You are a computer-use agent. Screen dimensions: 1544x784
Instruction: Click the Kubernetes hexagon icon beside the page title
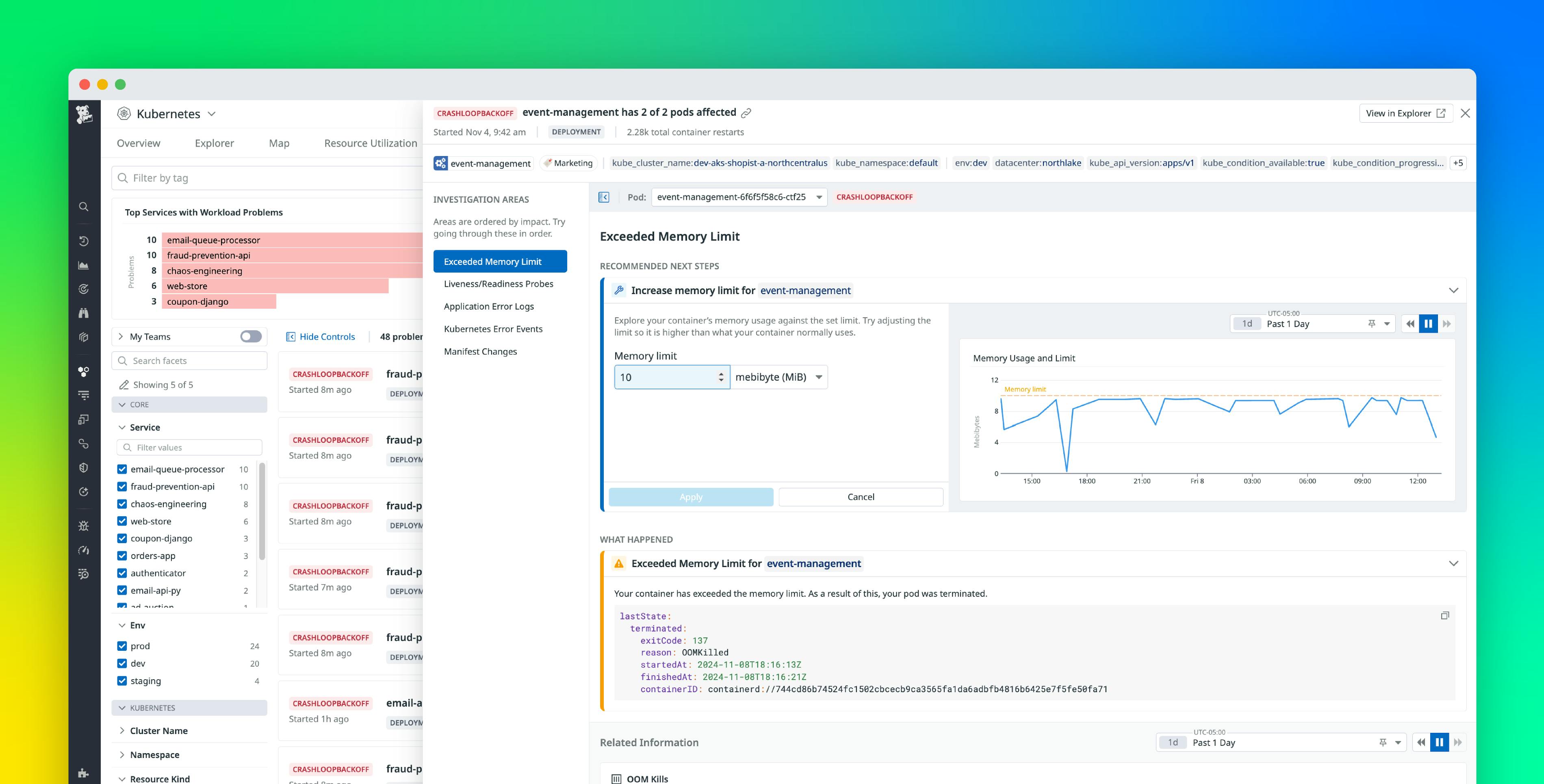point(124,113)
